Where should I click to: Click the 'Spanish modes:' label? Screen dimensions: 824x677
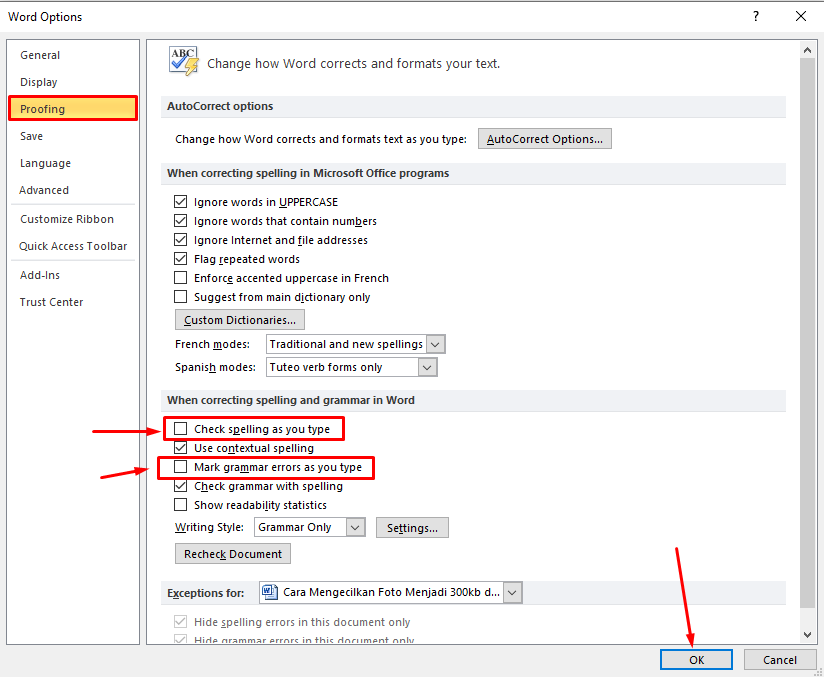pos(215,367)
